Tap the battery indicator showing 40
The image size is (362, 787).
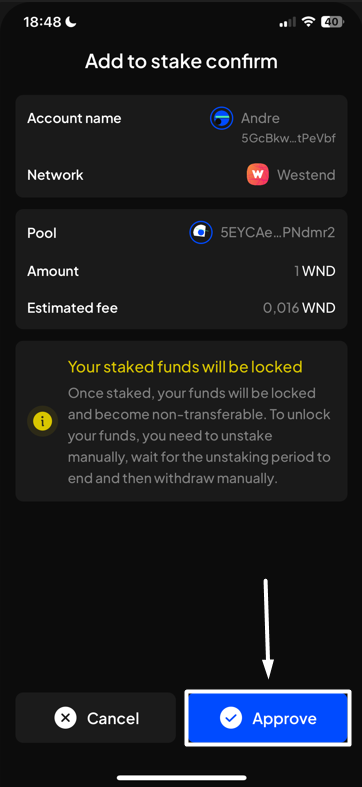click(332, 22)
